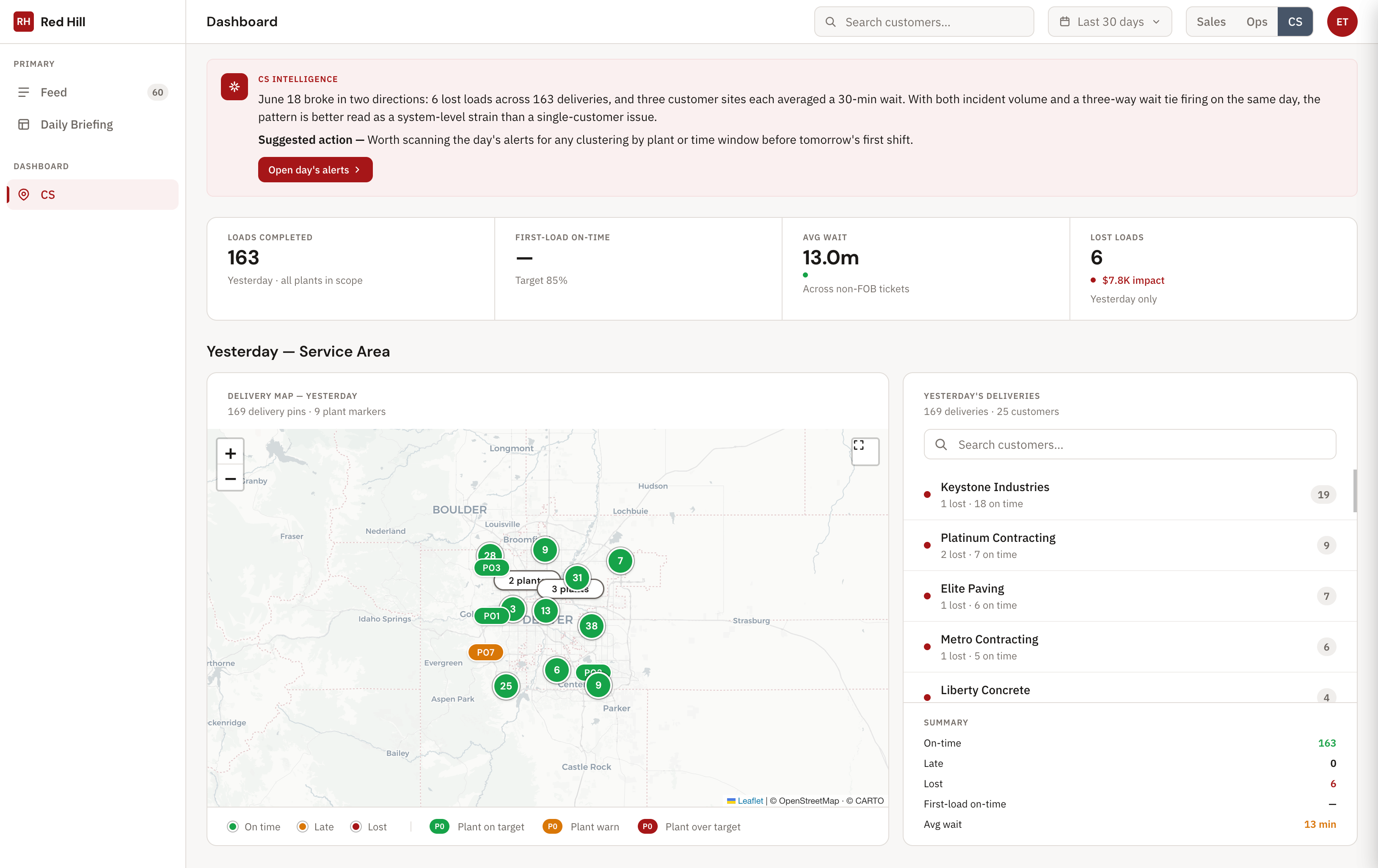This screenshot has width=1378, height=868.
Task: Focus the top Search customers field
Action: [x=923, y=22]
